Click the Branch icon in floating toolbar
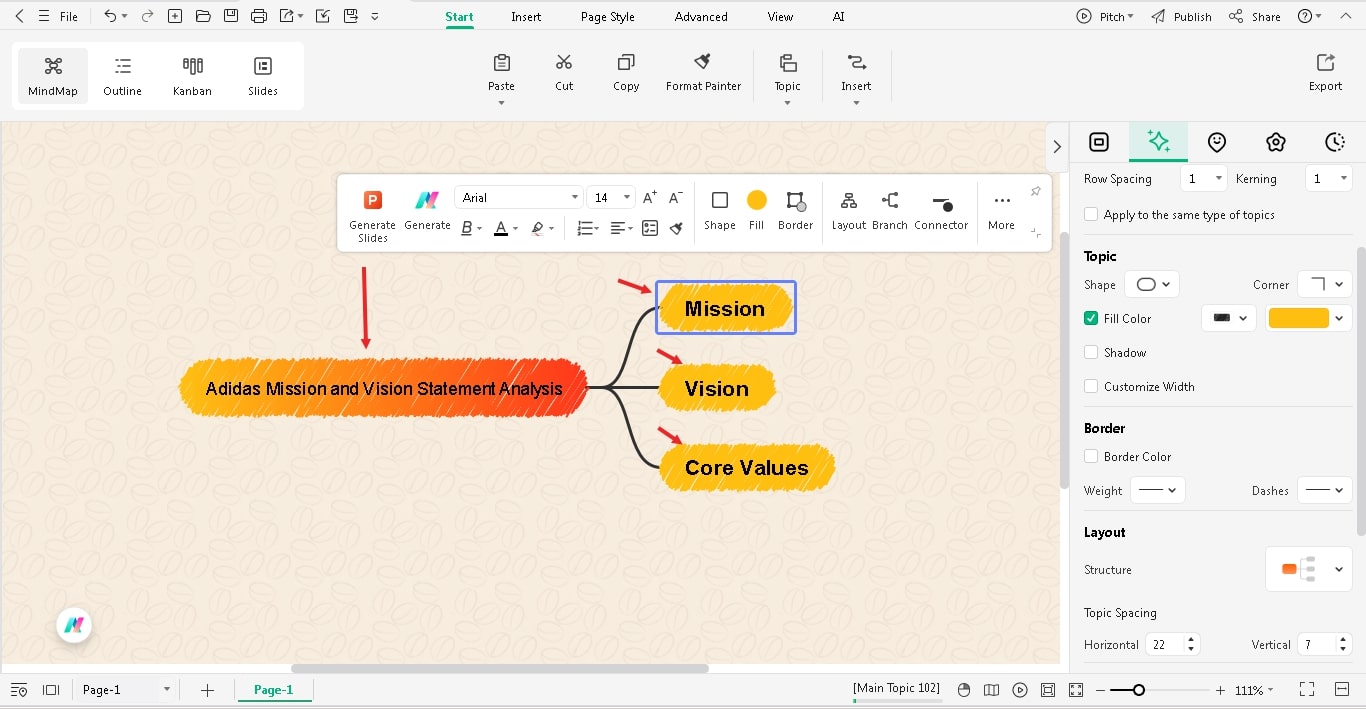The width and height of the screenshot is (1366, 709). 889,200
